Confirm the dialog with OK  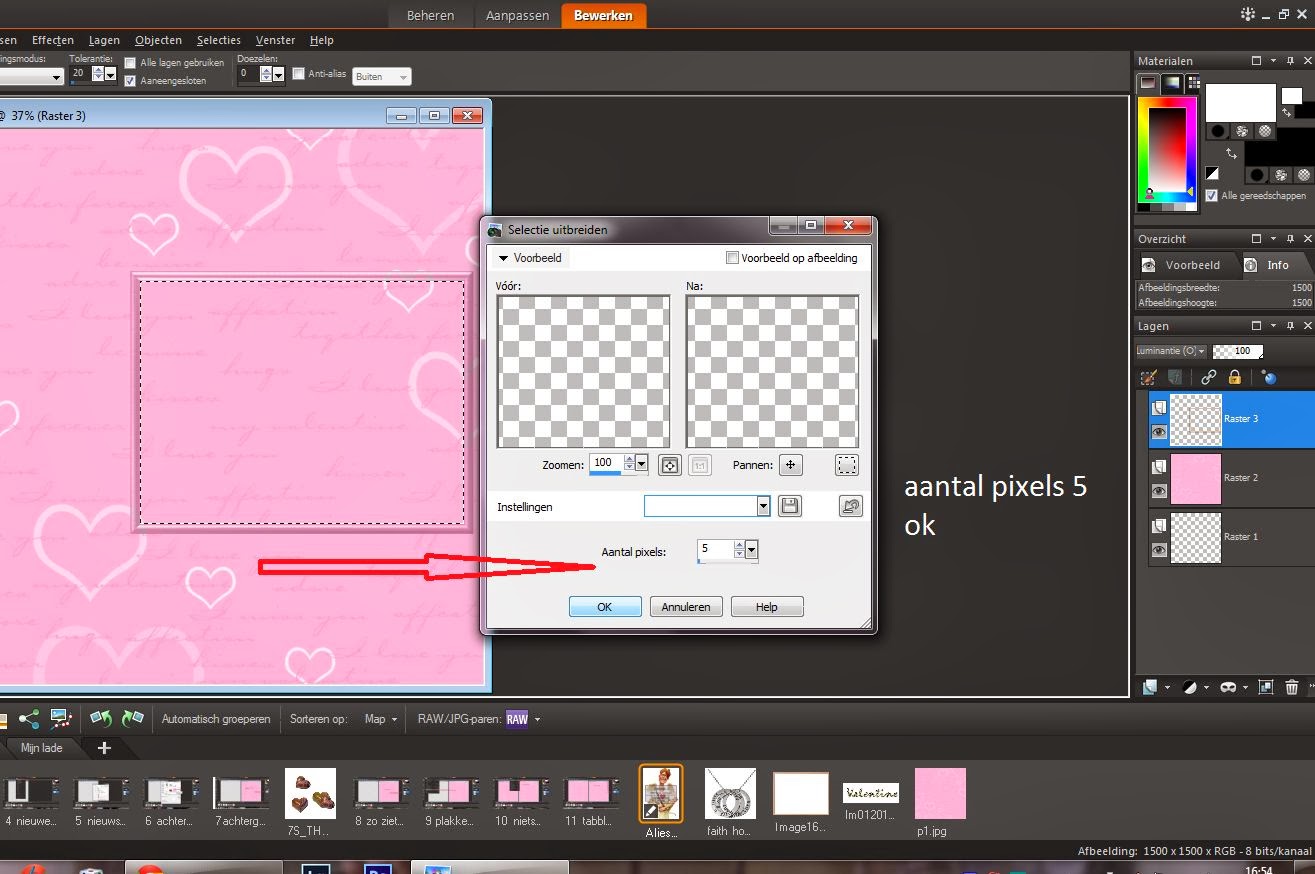tap(605, 606)
